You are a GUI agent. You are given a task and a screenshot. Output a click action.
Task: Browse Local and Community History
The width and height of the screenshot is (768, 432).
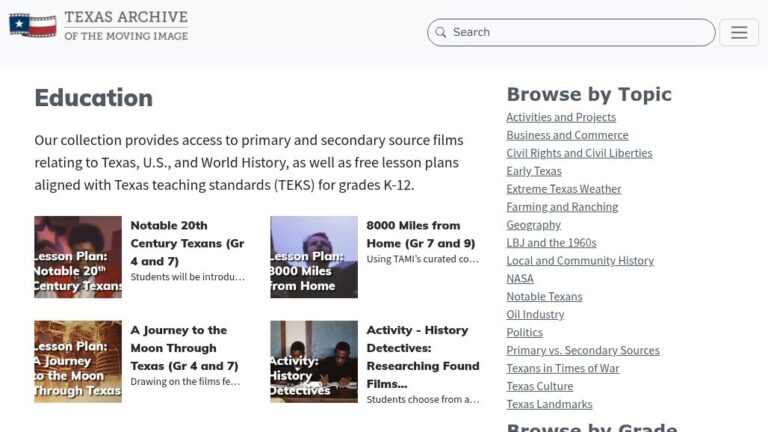[580, 261]
